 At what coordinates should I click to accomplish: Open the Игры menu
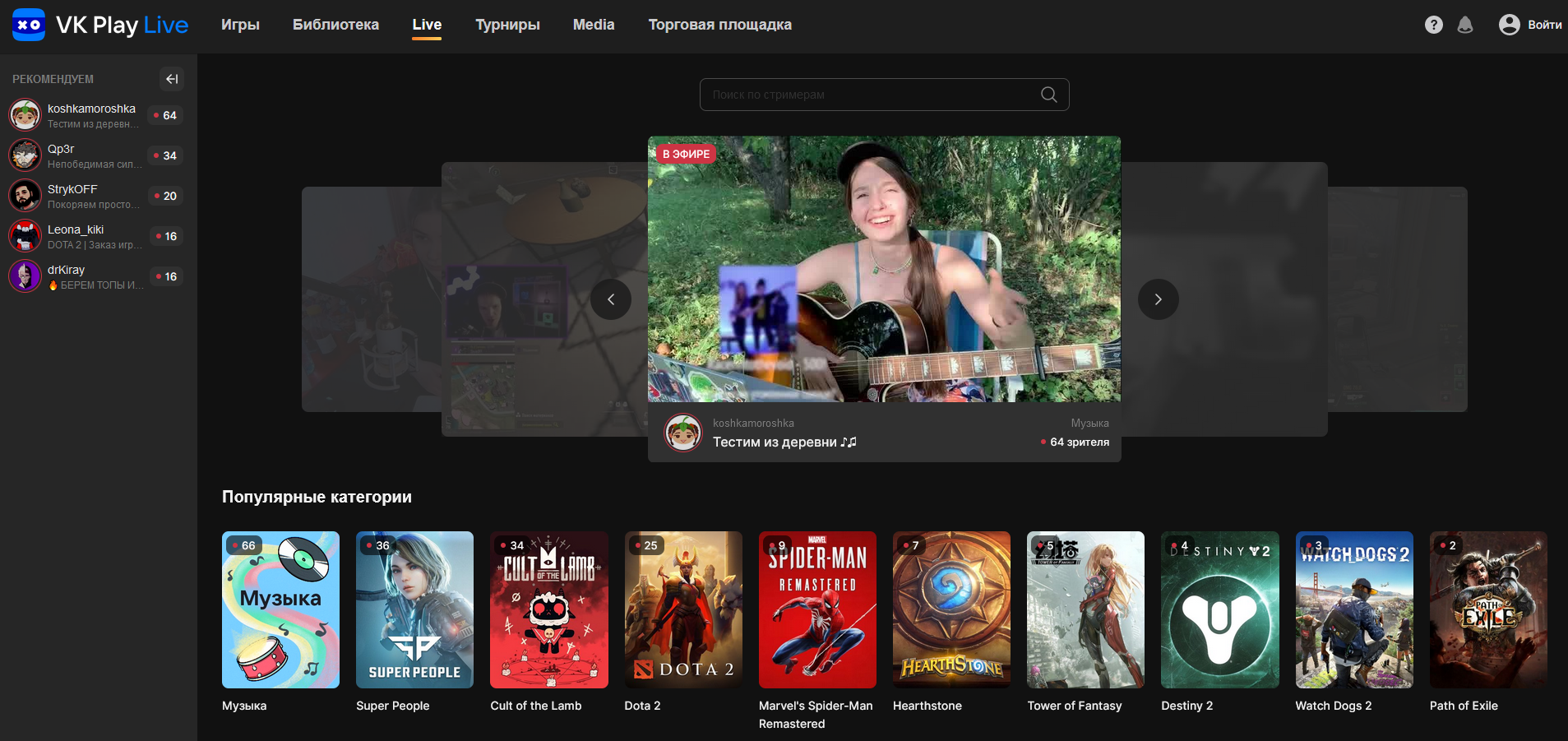(x=240, y=25)
